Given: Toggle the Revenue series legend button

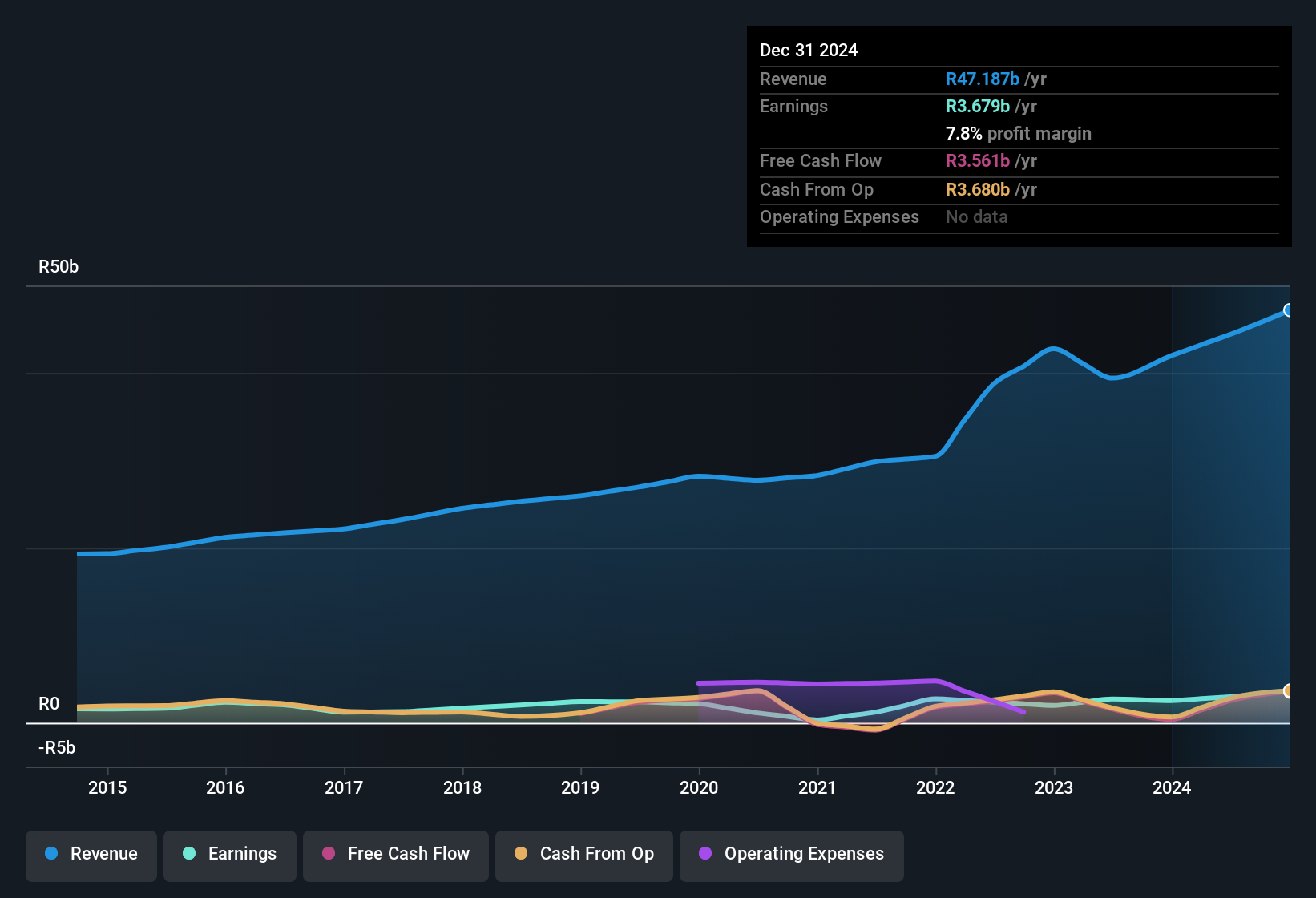Looking at the screenshot, I should [91, 854].
